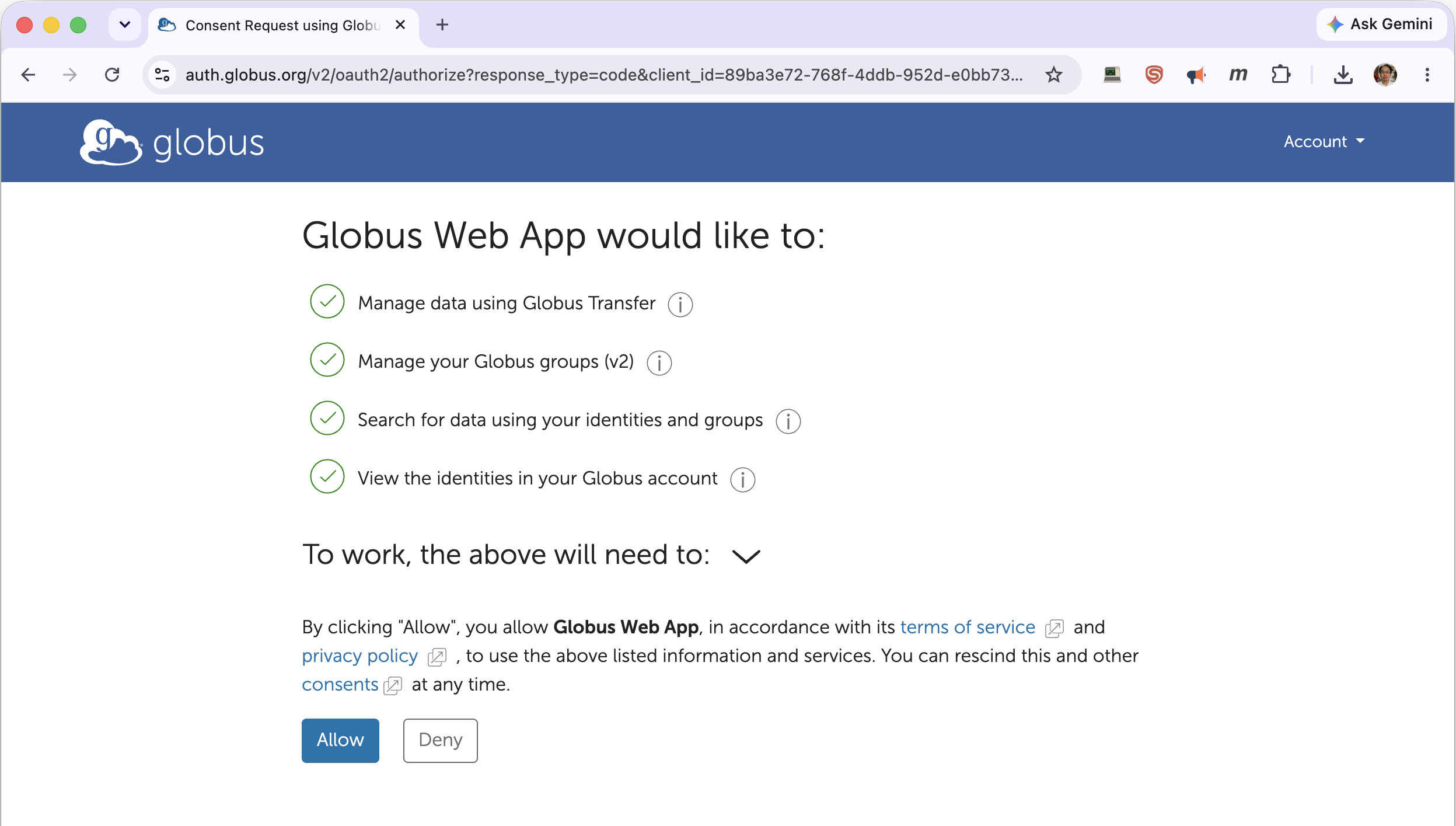Open the Chrome profile avatar
The image size is (1456, 826).
click(x=1385, y=75)
